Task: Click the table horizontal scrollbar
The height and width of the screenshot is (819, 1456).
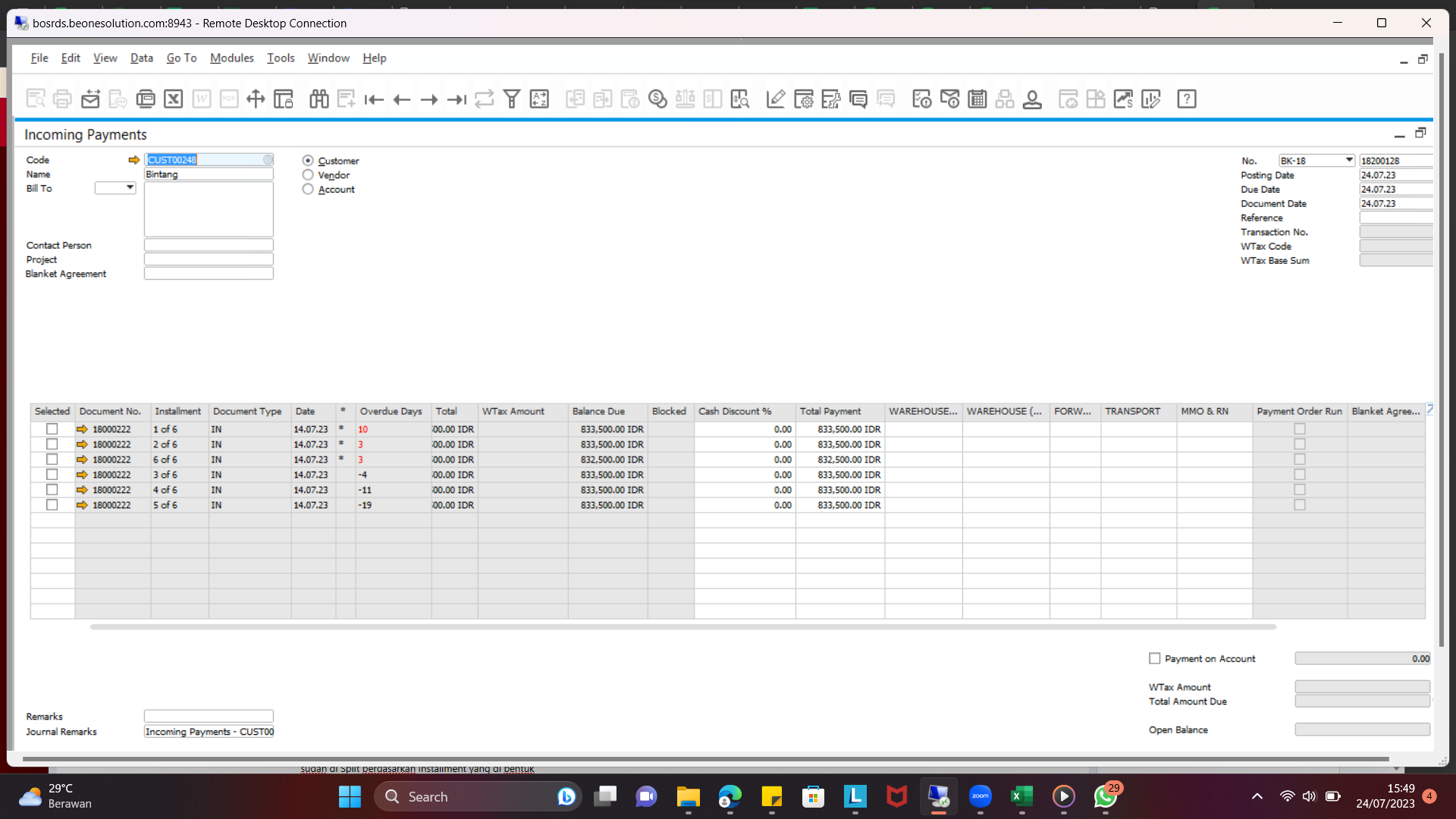Action: [682, 627]
